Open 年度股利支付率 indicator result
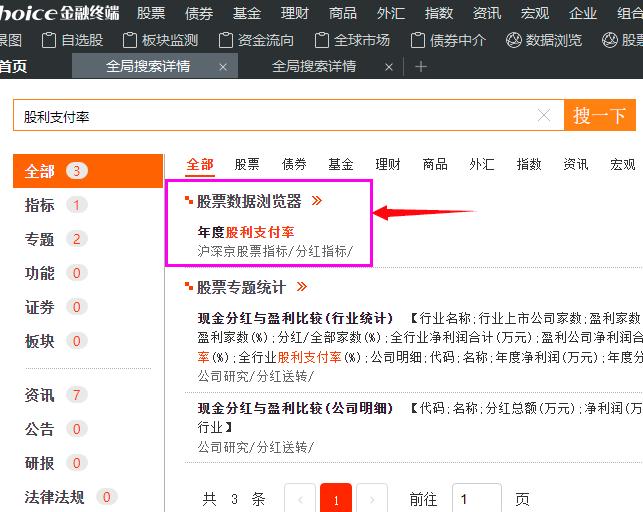This screenshot has height=512, width=643. coord(246,232)
